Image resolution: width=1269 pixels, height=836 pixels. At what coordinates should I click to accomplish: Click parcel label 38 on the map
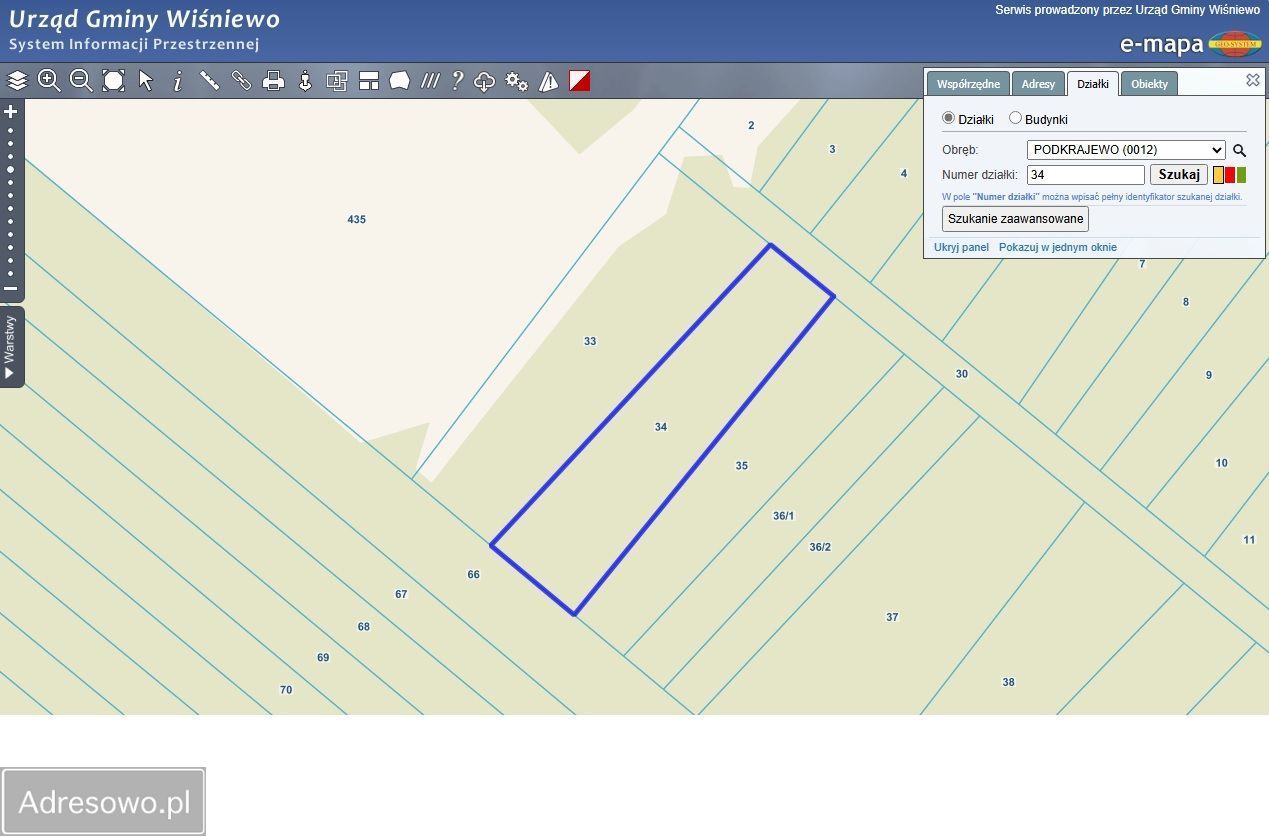1008,682
